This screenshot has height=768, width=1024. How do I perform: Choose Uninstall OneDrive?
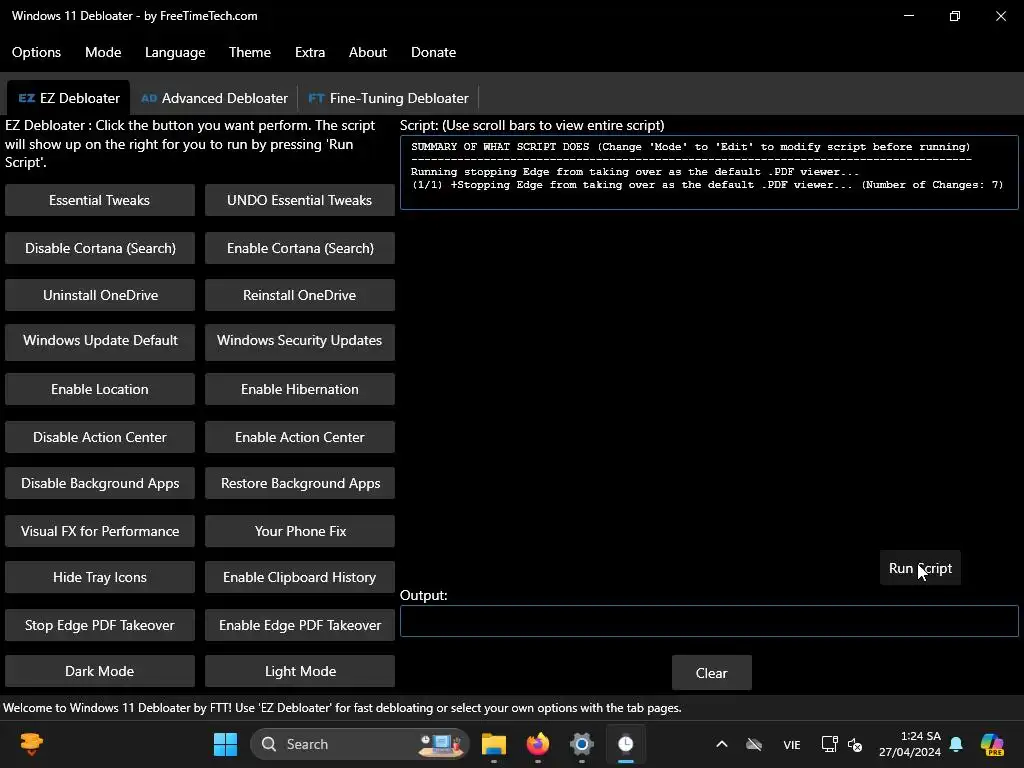click(x=99, y=295)
